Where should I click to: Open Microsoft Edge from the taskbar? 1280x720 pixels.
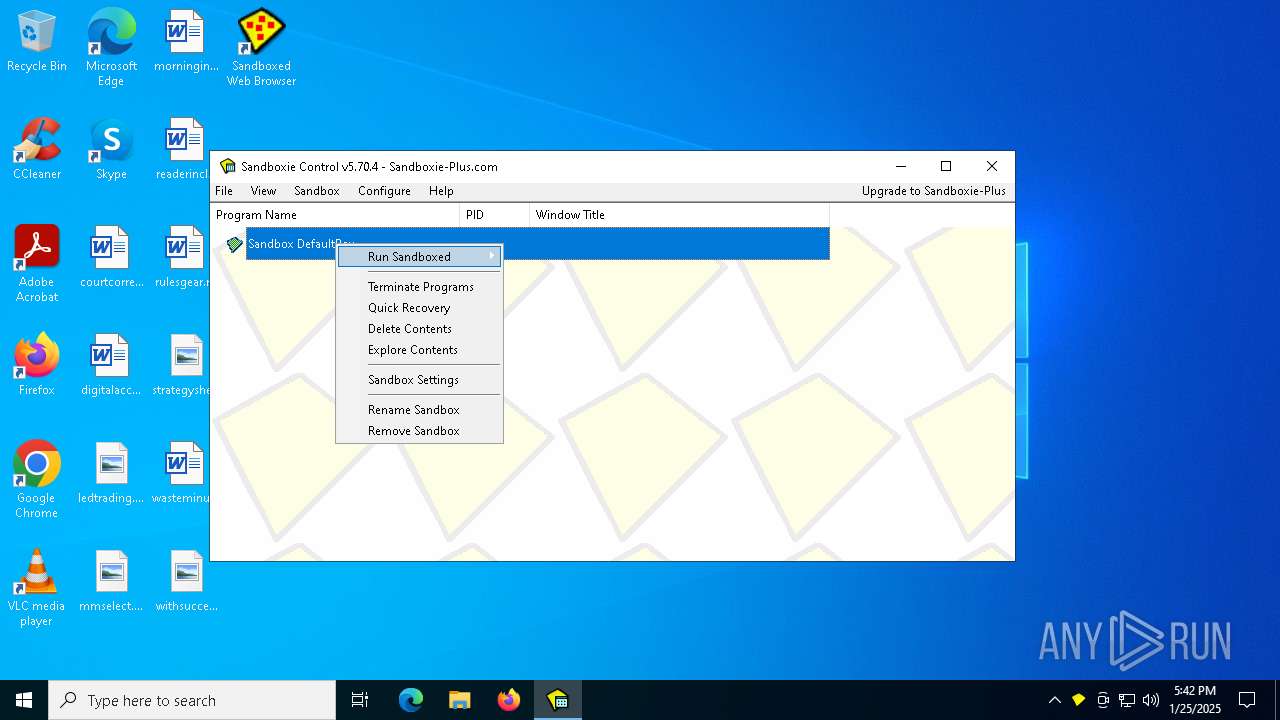click(411, 700)
